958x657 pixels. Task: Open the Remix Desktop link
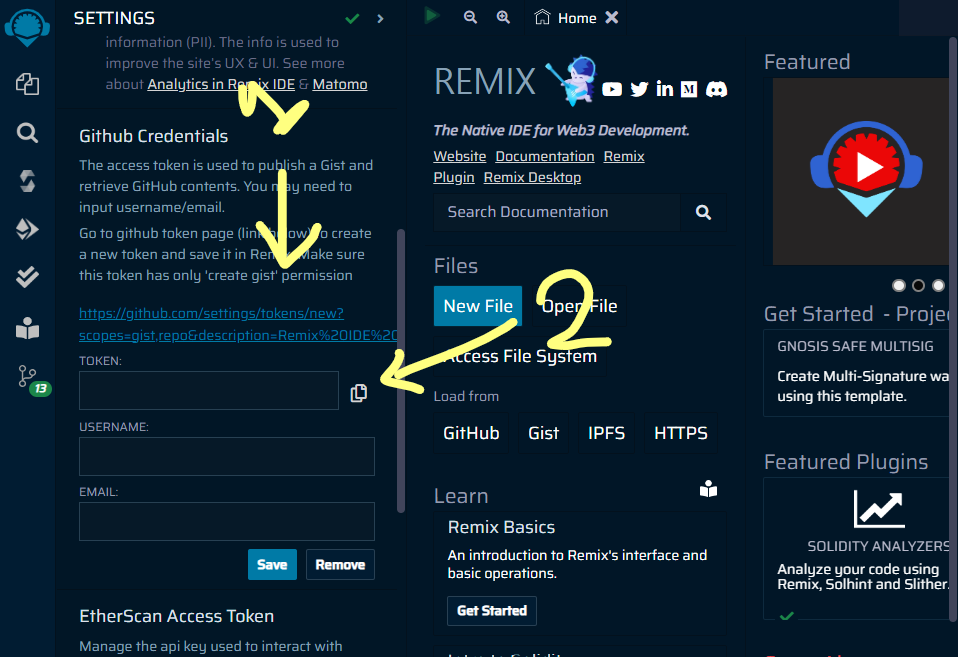point(532,177)
